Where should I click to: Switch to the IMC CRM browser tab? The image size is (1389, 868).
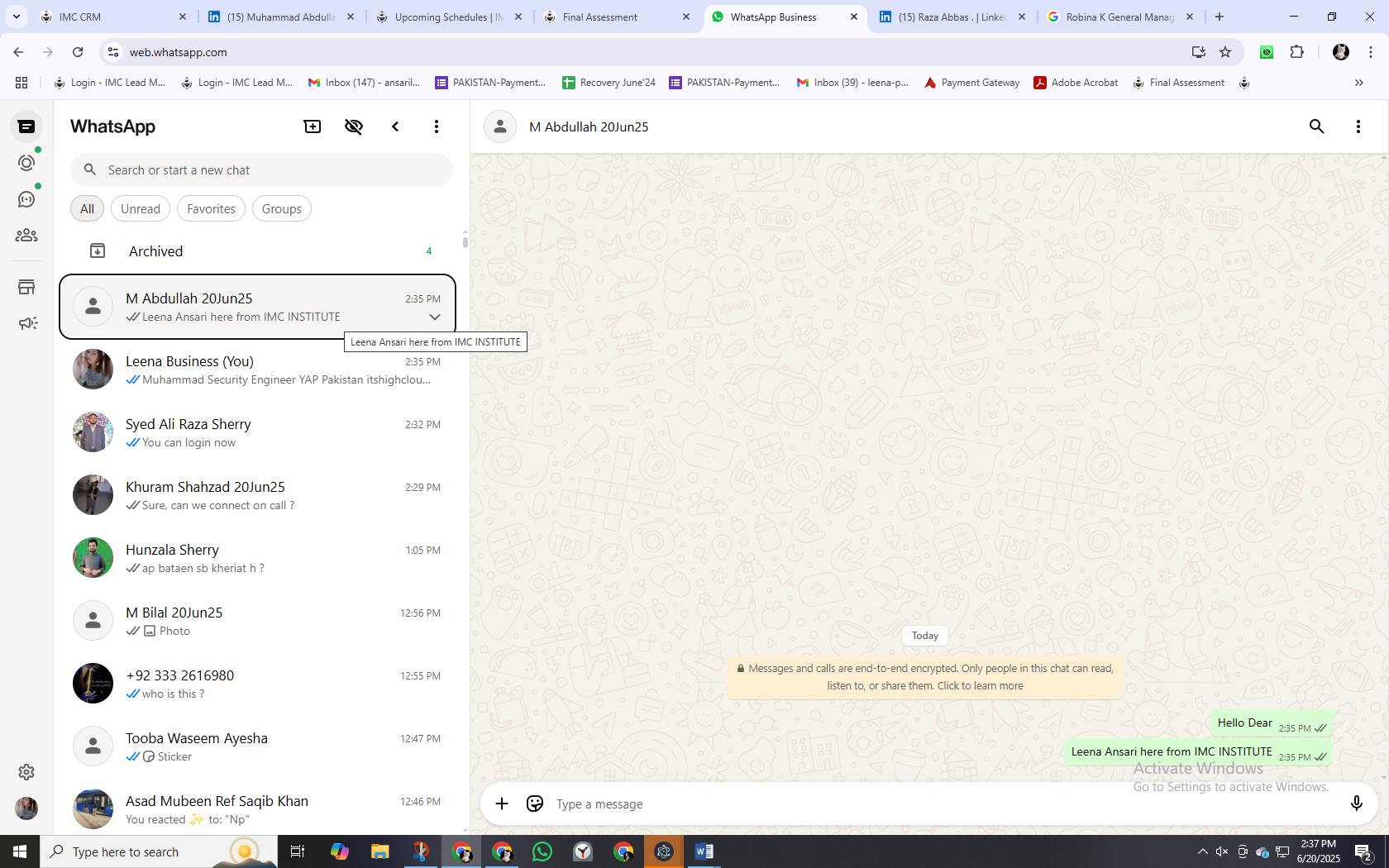pyautogui.click(x=114, y=17)
